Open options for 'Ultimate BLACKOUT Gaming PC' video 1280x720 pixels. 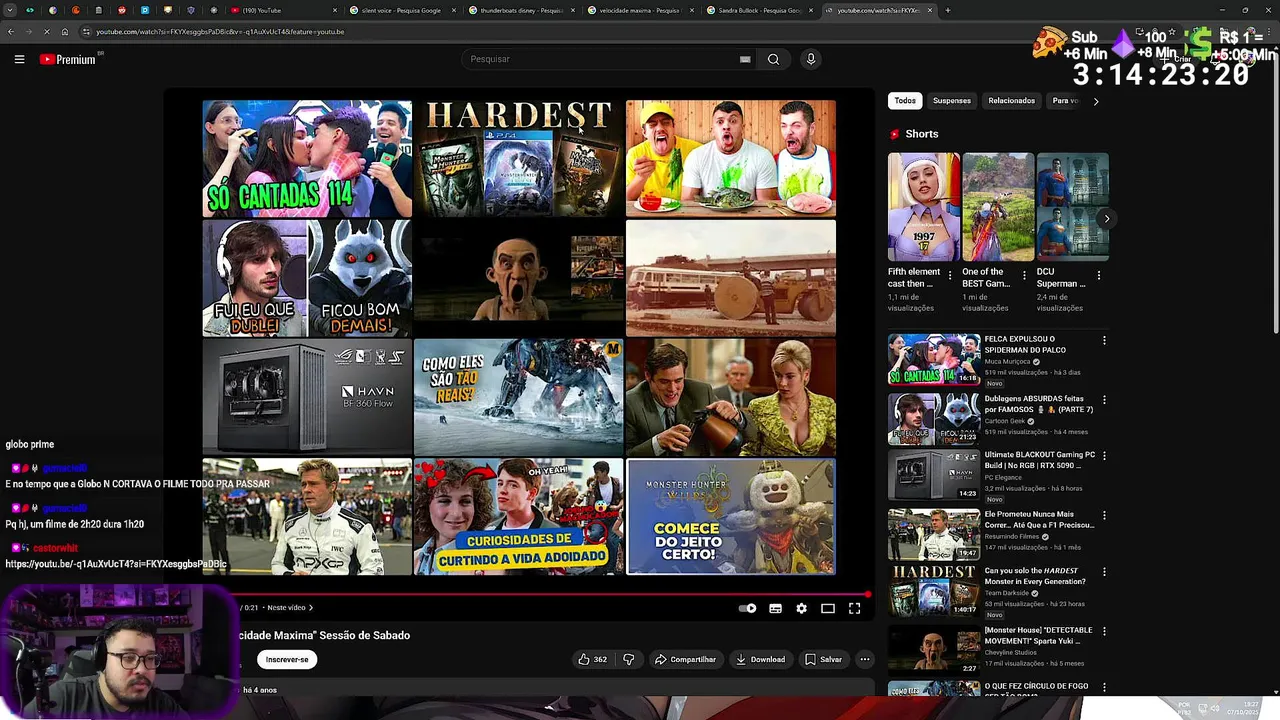1104,456
